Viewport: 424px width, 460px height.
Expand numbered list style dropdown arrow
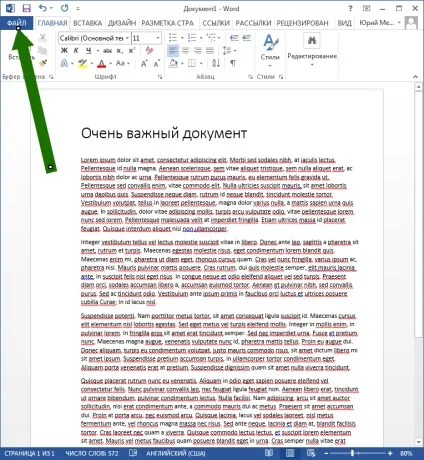pyautogui.click(x=201, y=38)
